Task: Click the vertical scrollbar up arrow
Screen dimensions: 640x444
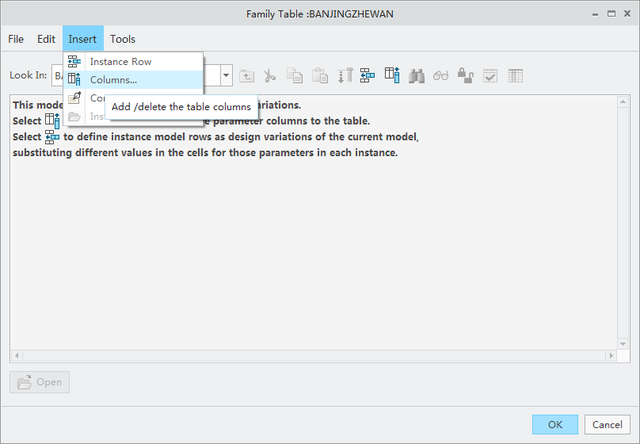Action: (623, 102)
